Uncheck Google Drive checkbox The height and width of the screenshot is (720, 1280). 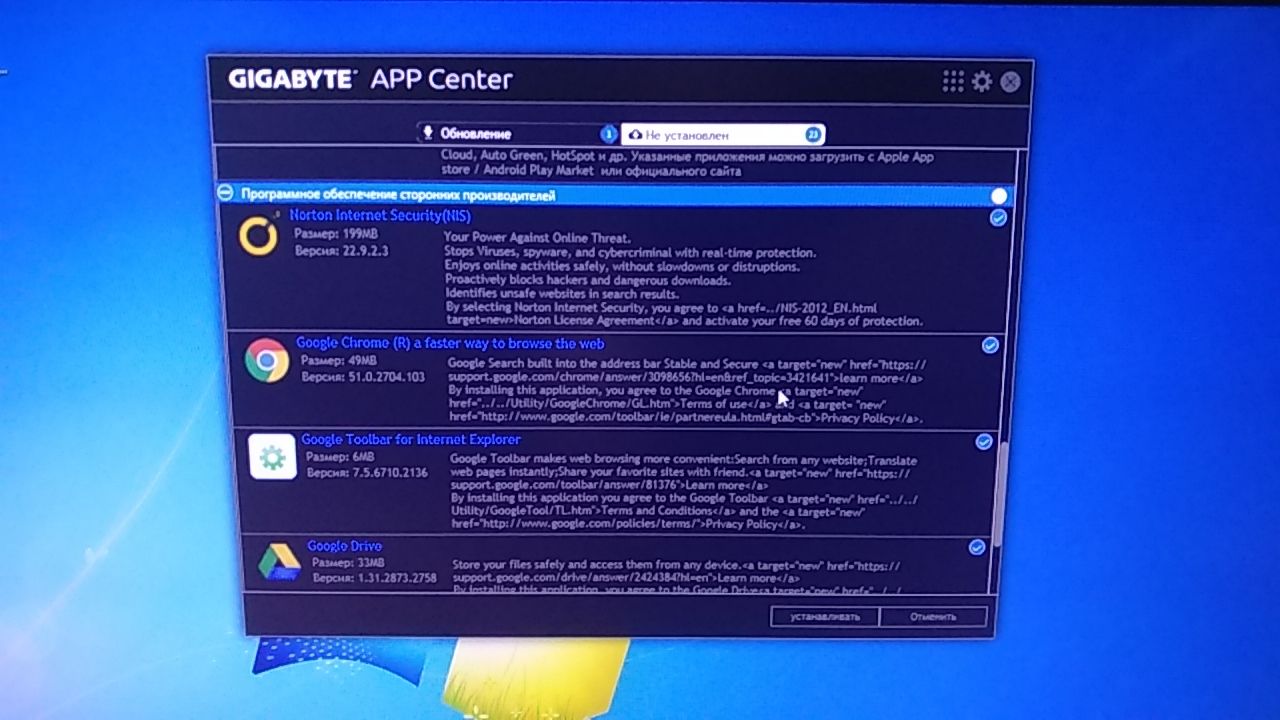click(x=977, y=547)
